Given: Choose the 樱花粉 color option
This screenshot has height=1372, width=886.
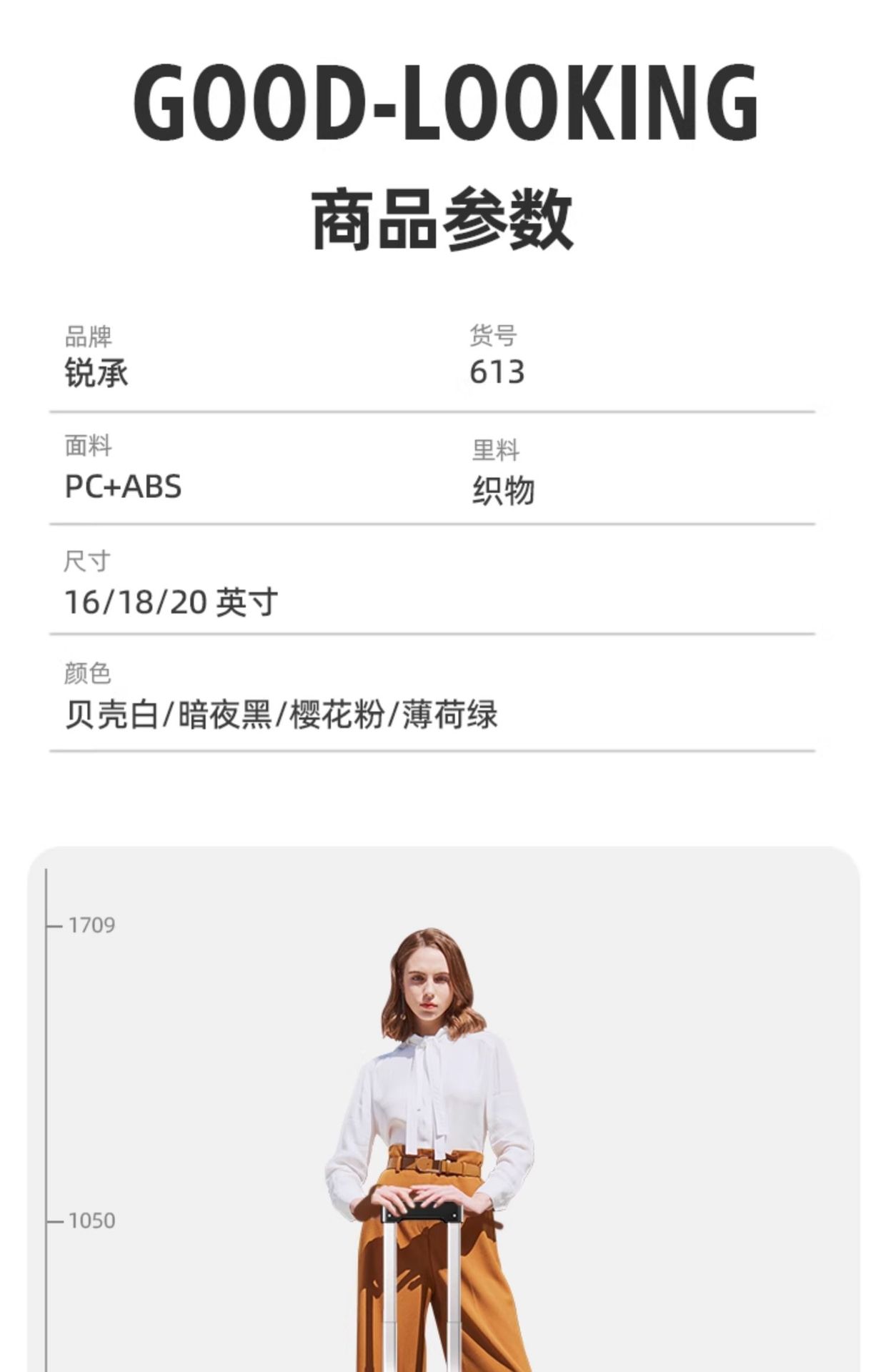Looking at the screenshot, I should (337, 715).
